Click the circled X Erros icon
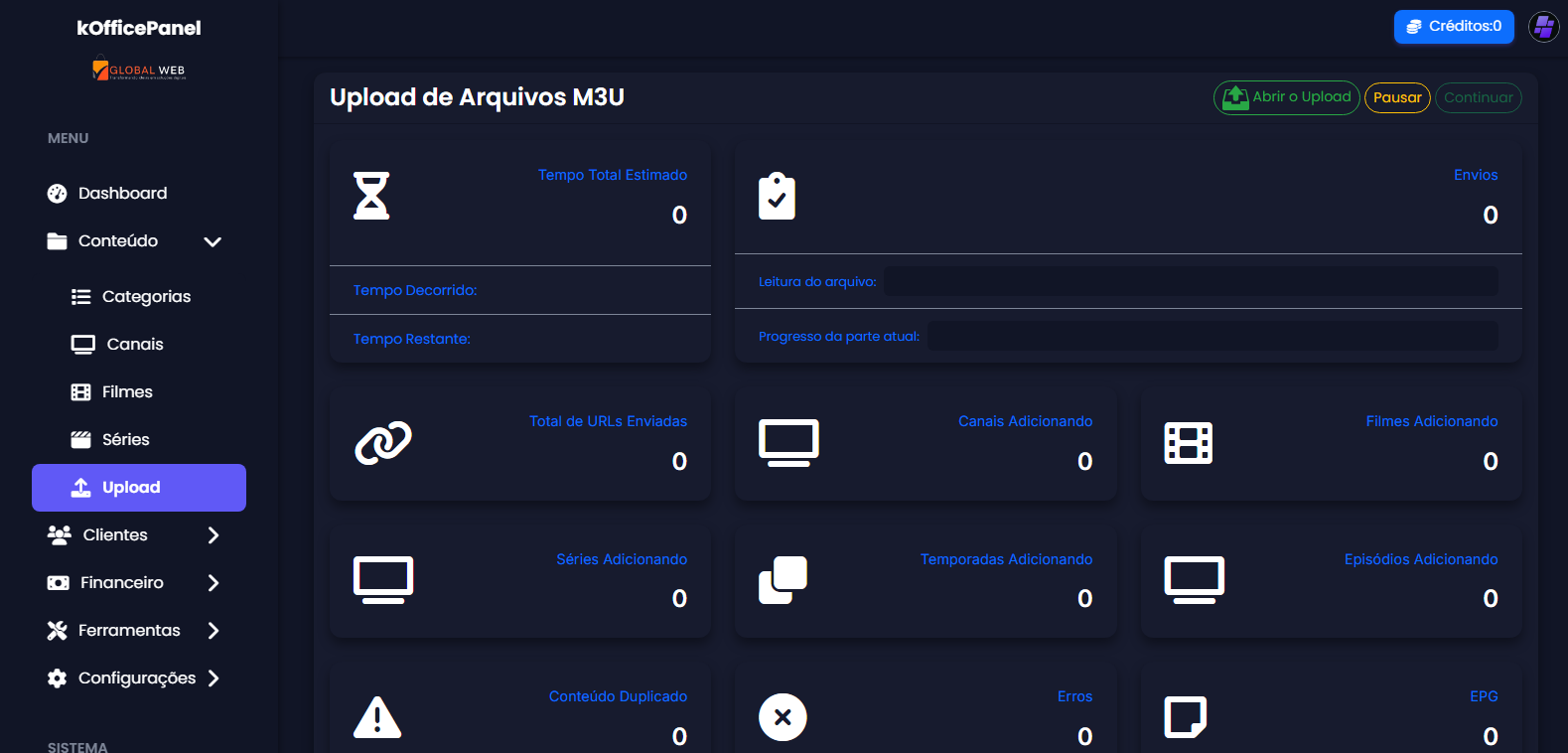Image resolution: width=1568 pixels, height=753 pixels. (x=783, y=717)
